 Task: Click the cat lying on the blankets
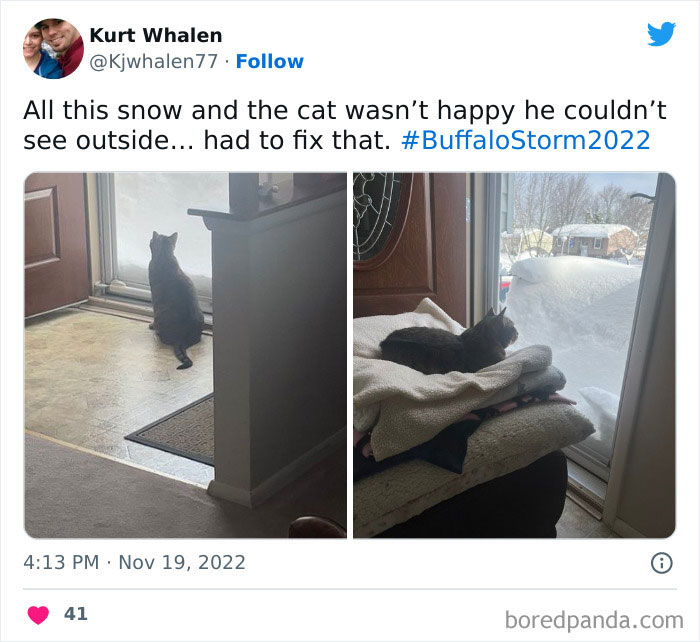(x=449, y=343)
